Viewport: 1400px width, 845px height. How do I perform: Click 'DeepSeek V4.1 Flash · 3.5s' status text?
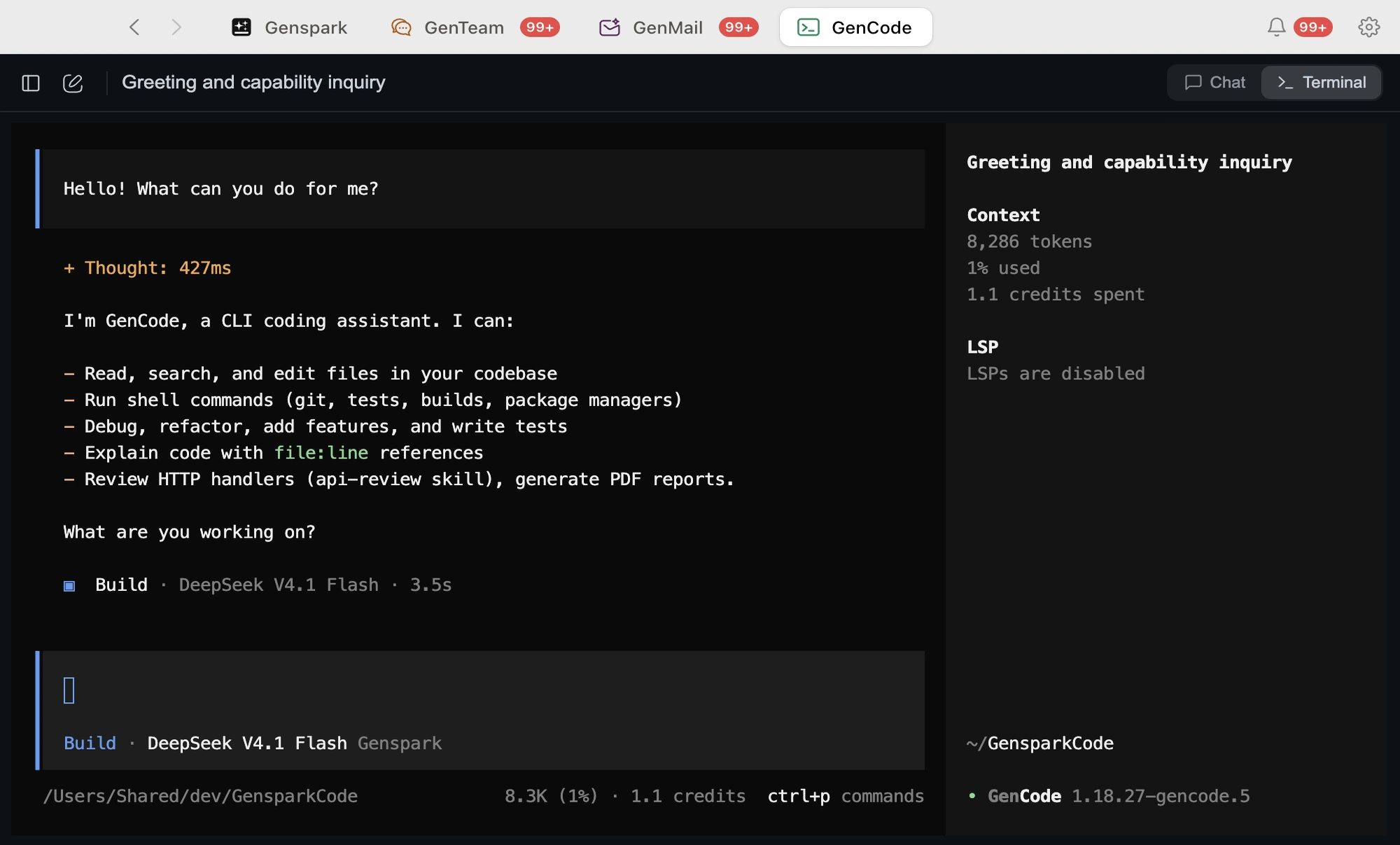click(315, 585)
